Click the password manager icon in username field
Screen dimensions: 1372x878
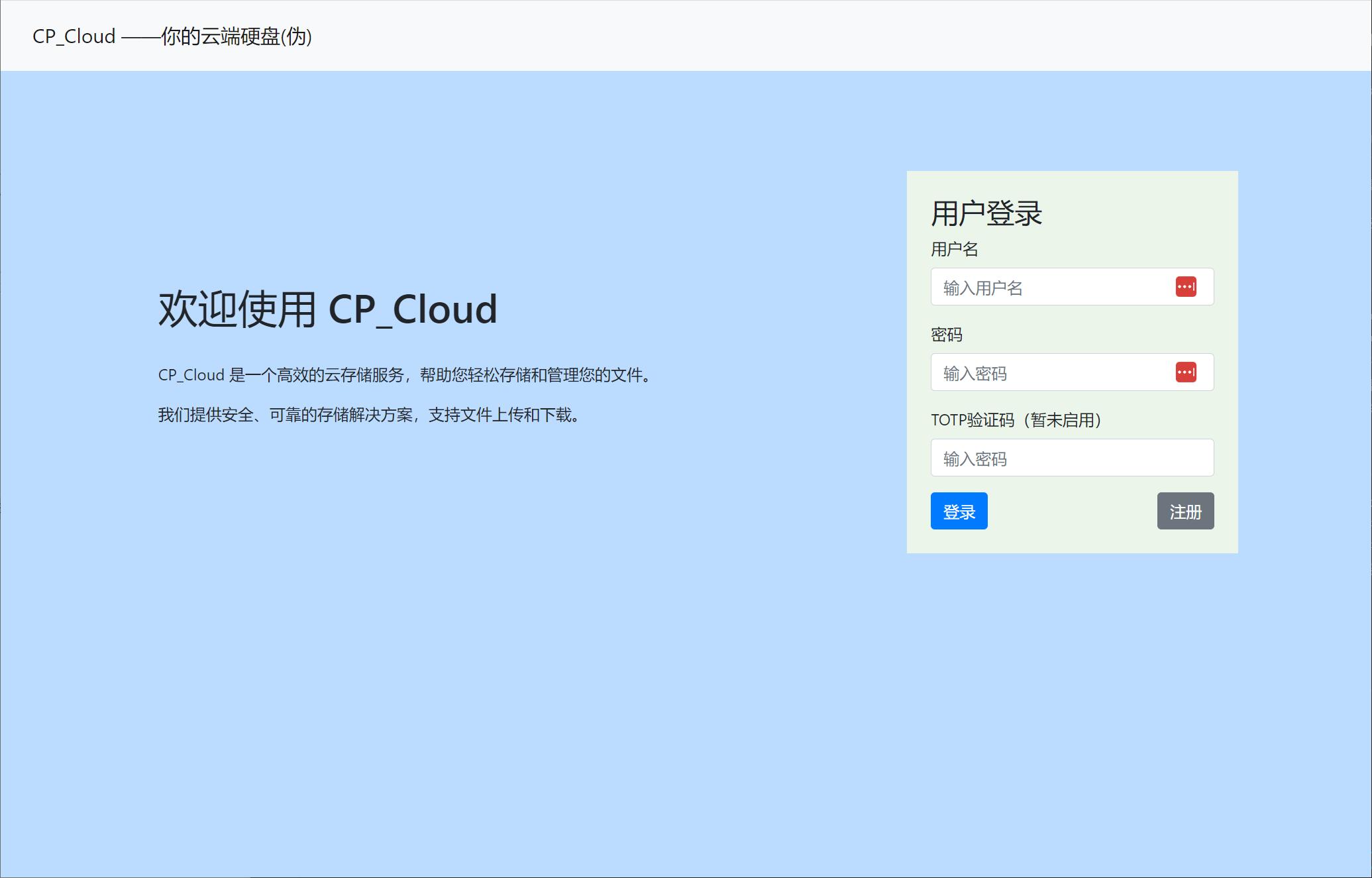point(1186,287)
